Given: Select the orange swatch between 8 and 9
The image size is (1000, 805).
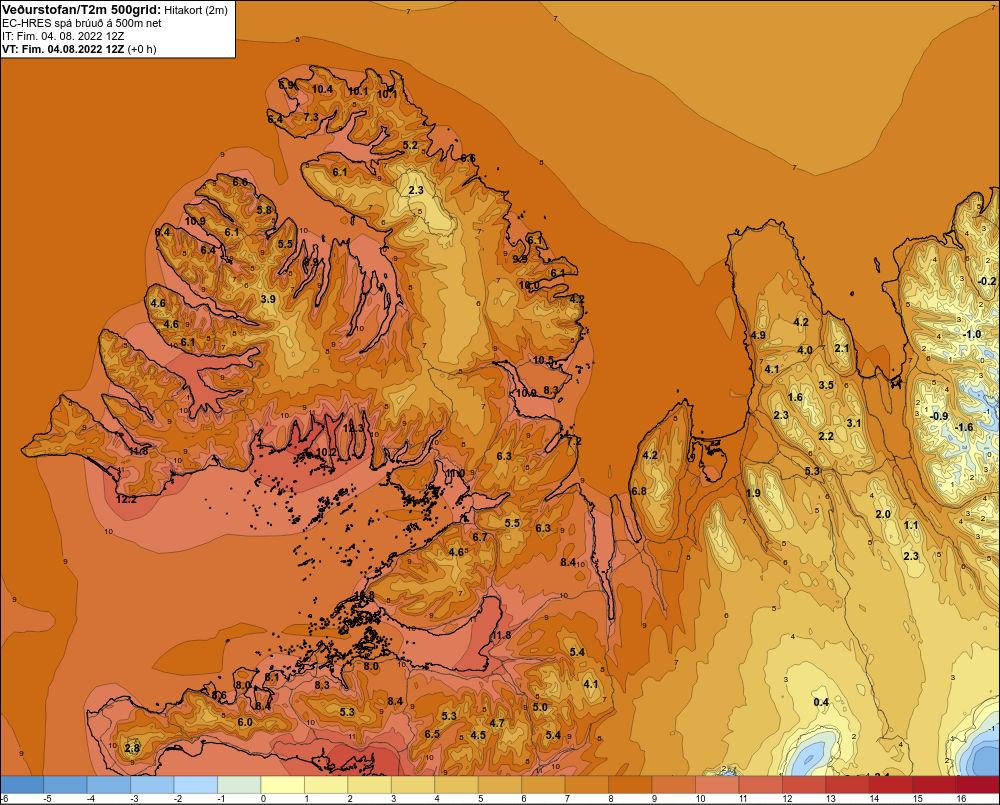Looking at the screenshot, I should coord(630,784).
